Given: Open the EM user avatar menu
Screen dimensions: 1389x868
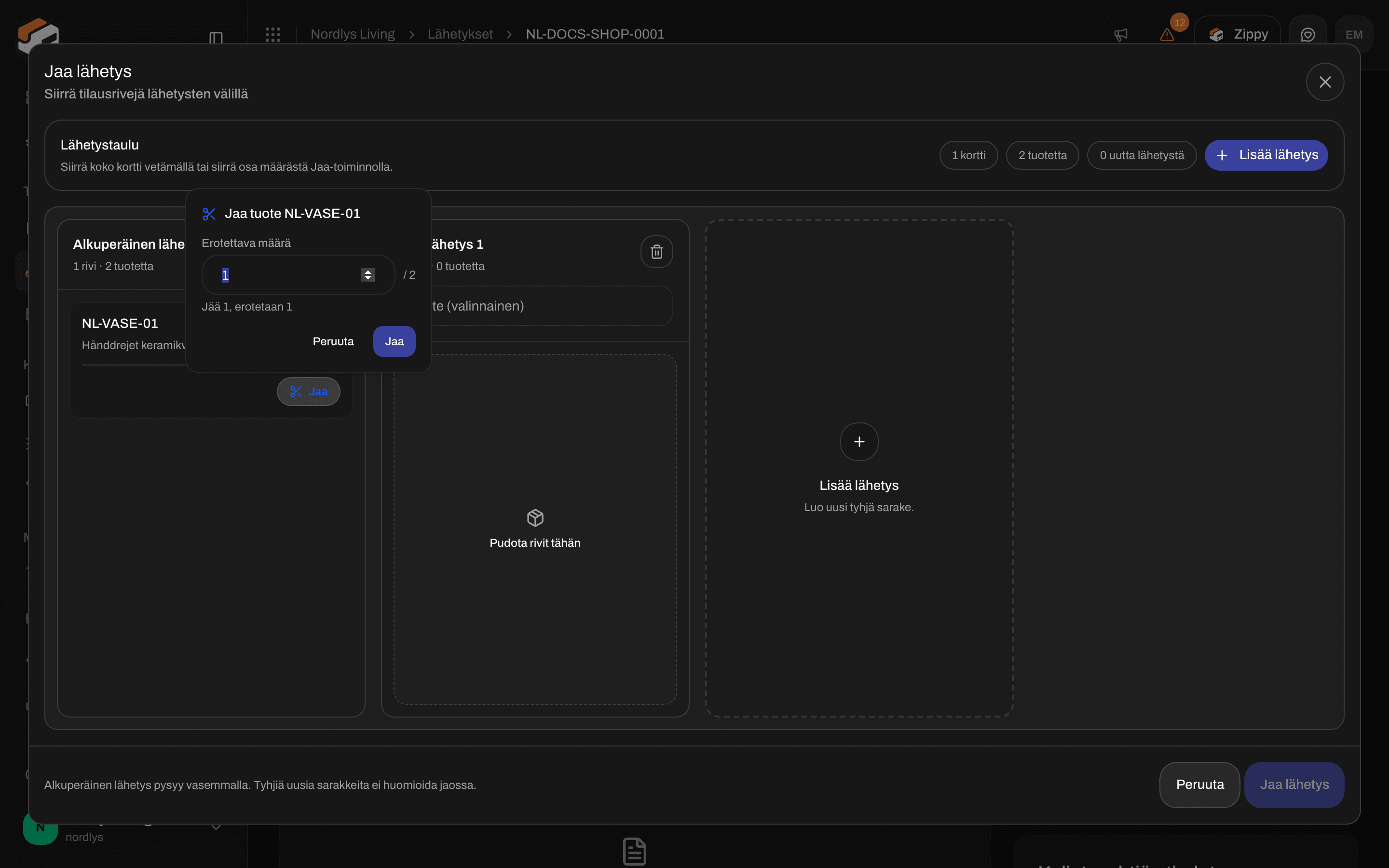Looking at the screenshot, I should 1353,35.
